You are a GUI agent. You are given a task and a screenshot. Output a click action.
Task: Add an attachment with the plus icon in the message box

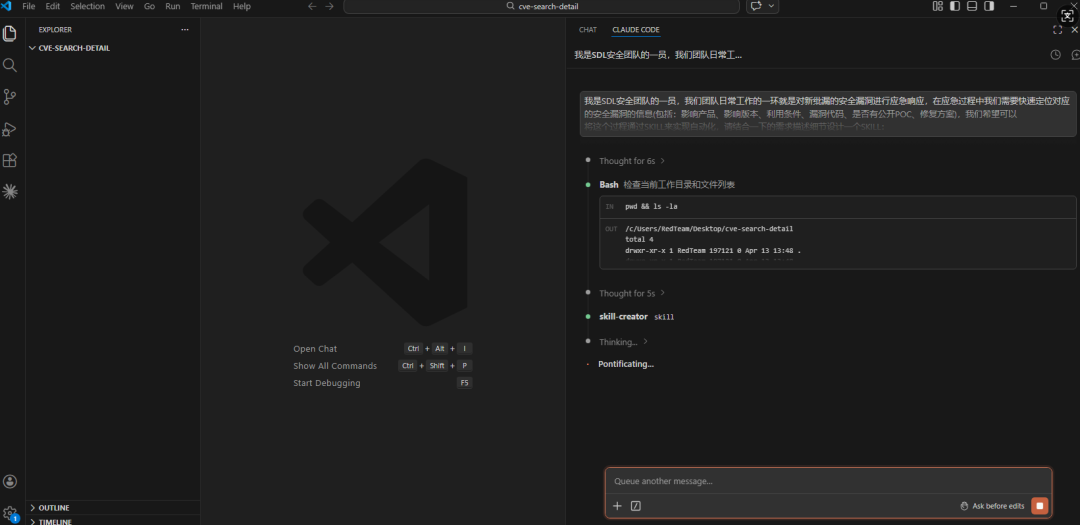point(617,506)
